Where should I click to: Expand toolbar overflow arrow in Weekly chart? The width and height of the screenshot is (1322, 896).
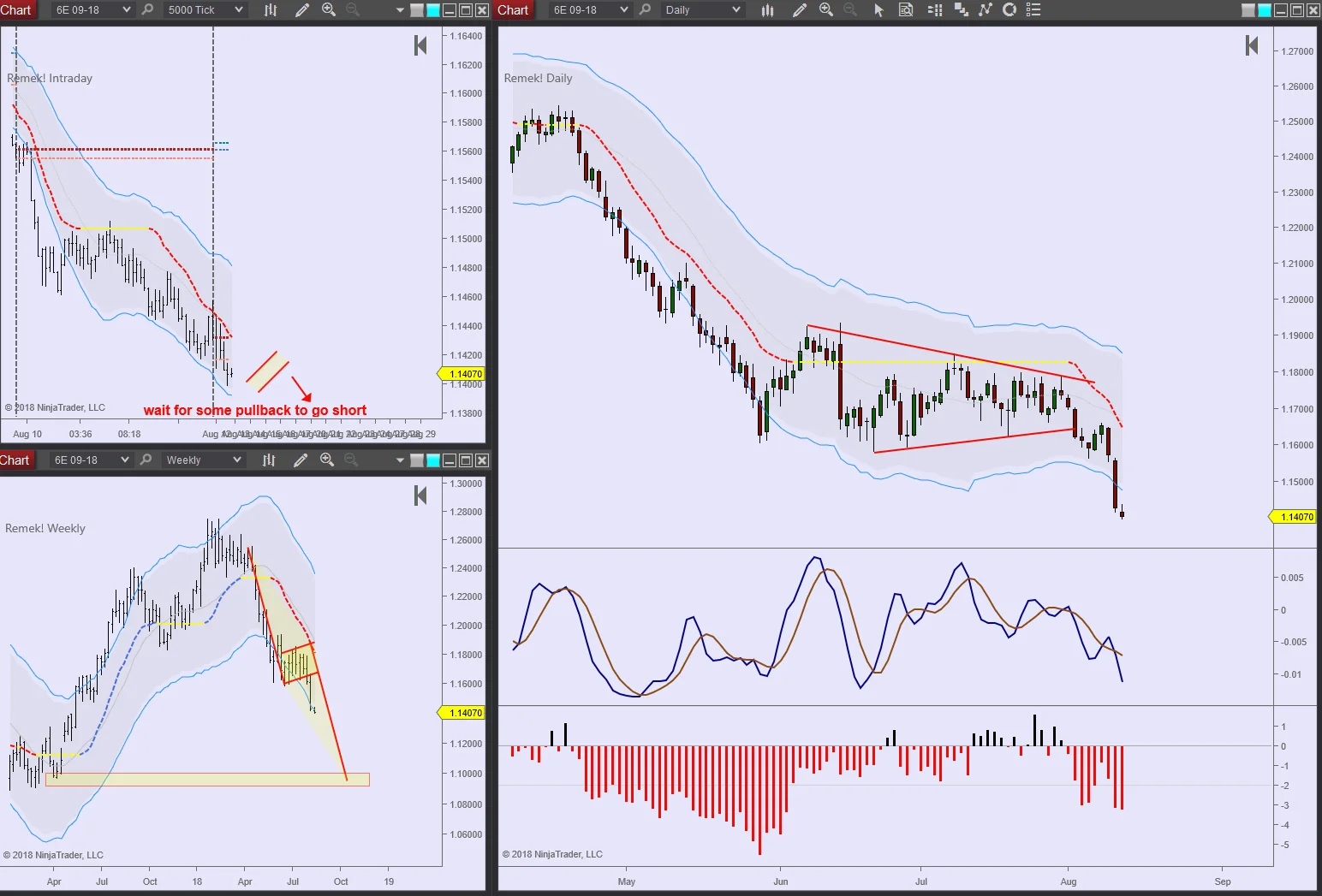(400, 460)
